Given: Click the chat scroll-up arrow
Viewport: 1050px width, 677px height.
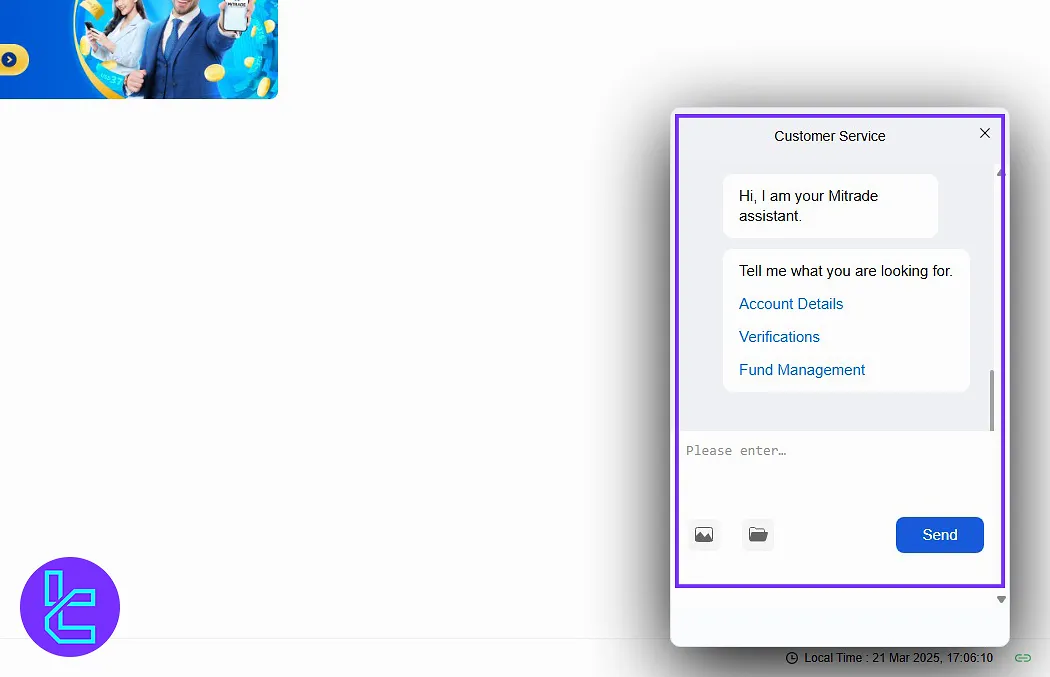Looking at the screenshot, I should click(1000, 172).
